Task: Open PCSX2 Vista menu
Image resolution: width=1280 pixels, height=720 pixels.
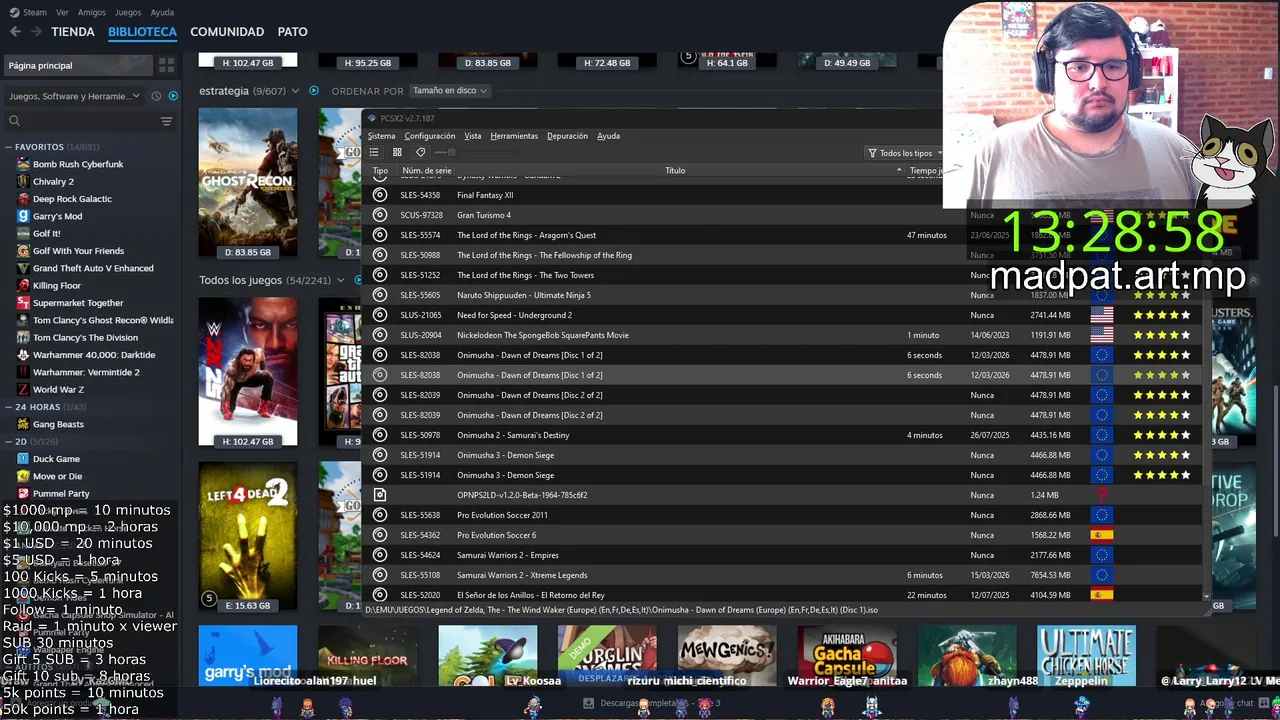Action: [x=473, y=136]
